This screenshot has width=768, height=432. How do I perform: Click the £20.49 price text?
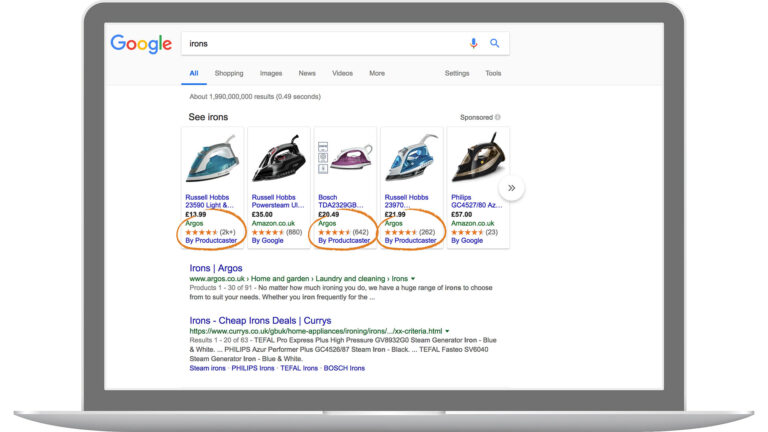pyautogui.click(x=329, y=215)
